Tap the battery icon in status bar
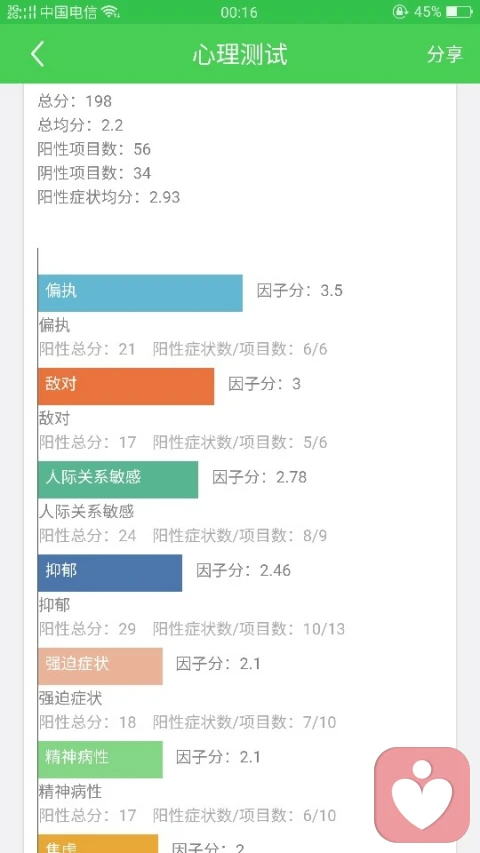This screenshot has height=853, width=480. tap(459, 11)
